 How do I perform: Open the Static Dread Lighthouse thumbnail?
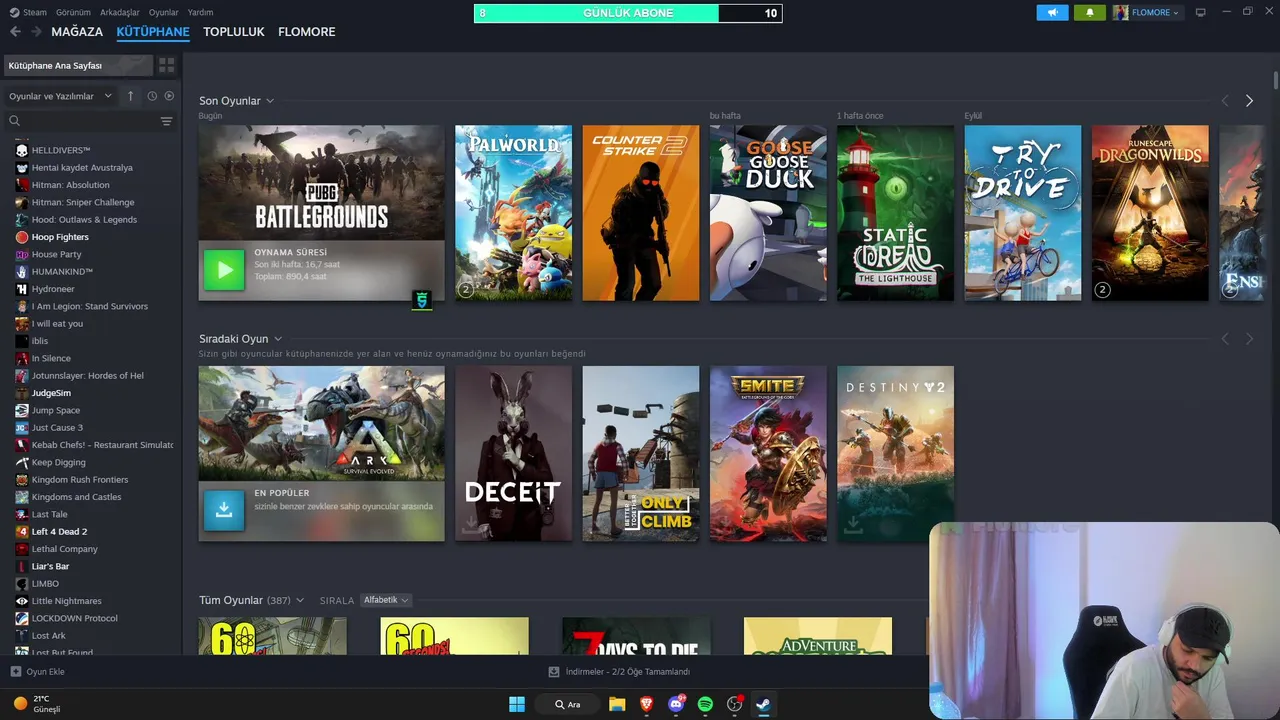[895, 213]
